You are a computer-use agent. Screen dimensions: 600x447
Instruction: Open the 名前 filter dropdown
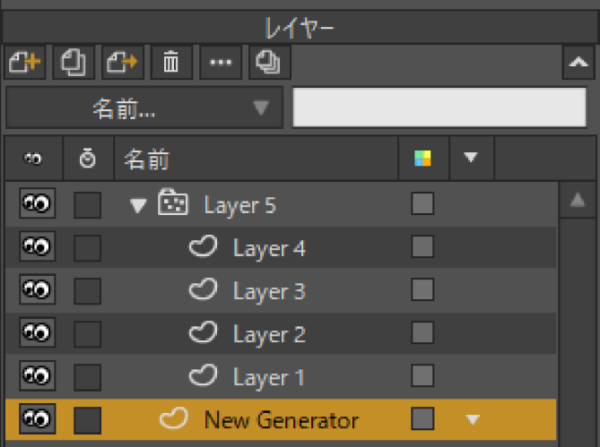coord(143,108)
